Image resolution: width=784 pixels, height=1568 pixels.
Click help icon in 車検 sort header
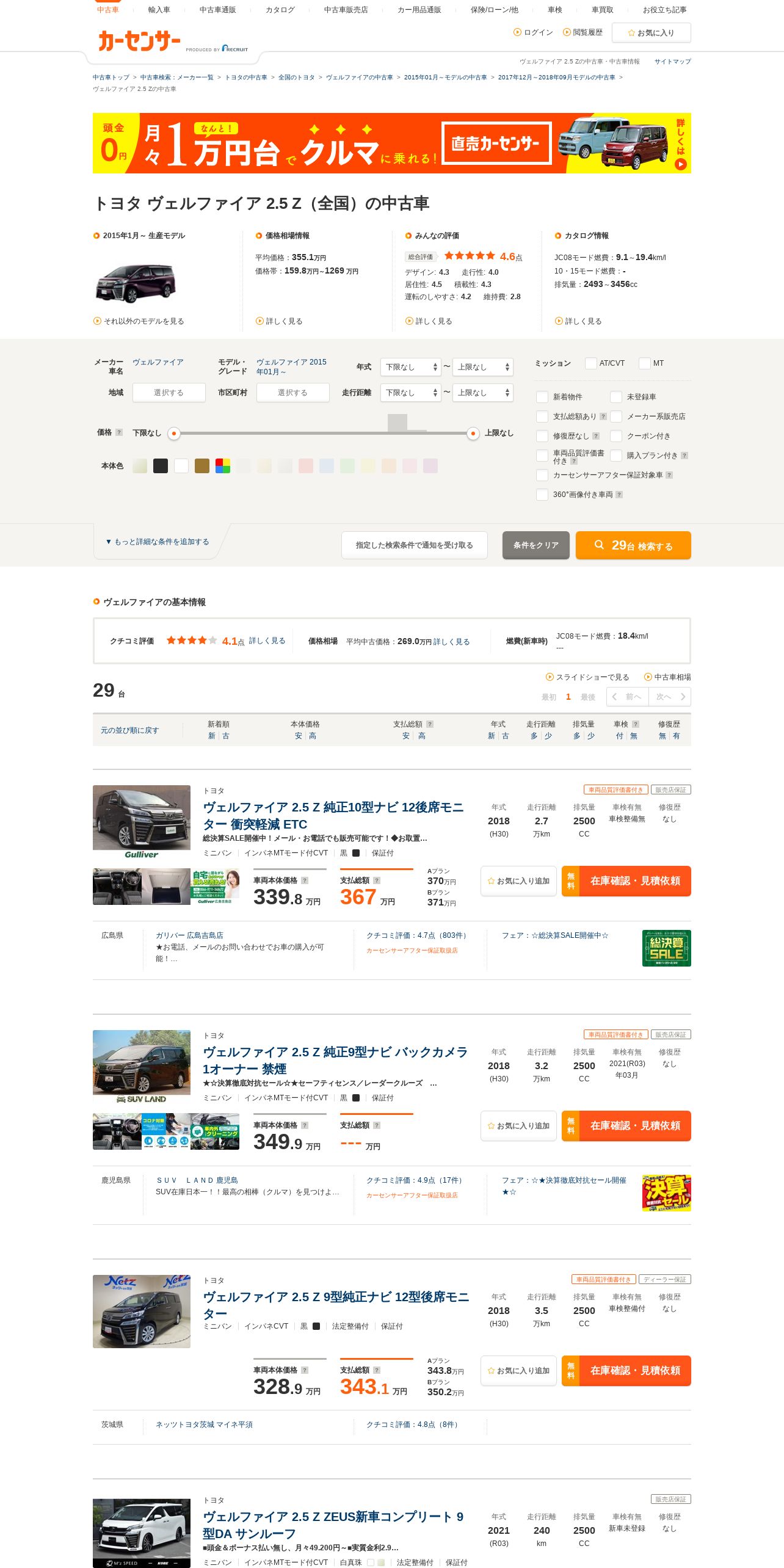636,724
